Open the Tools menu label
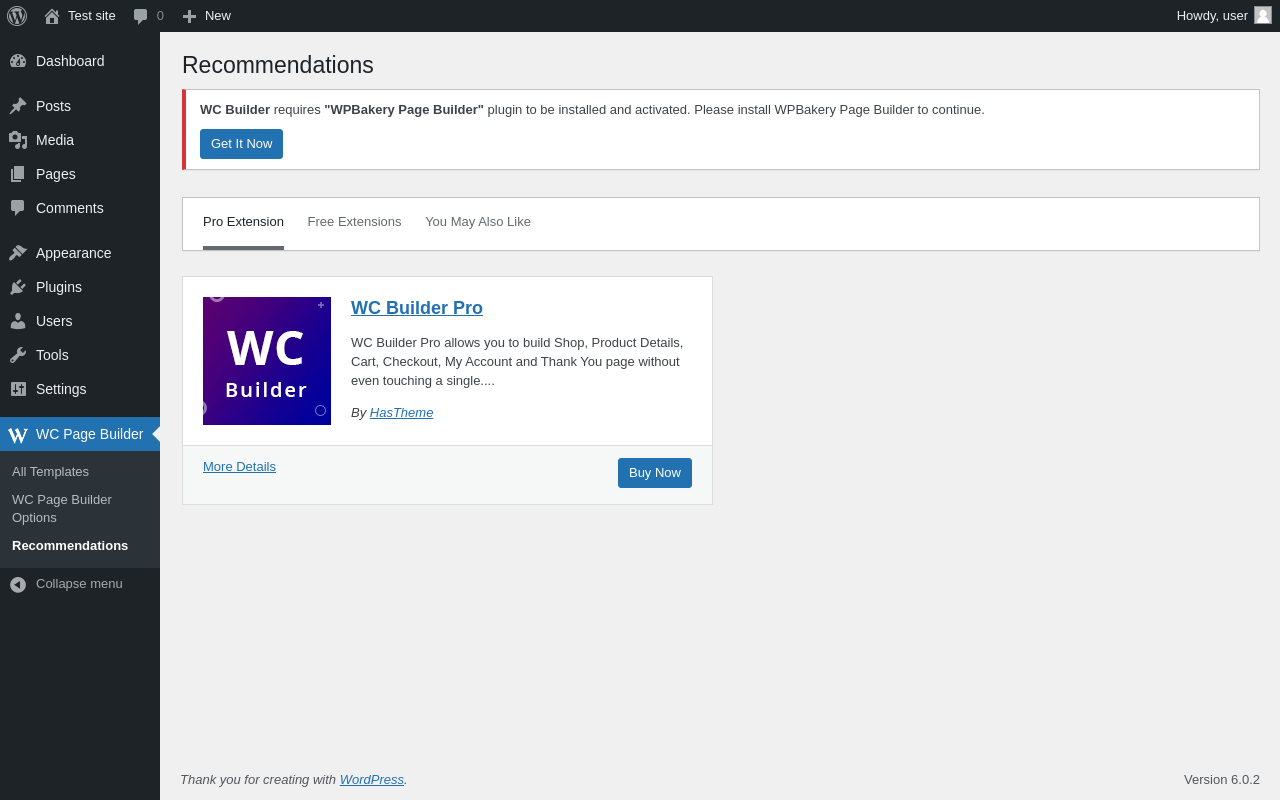The width and height of the screenshot is (1280, 800). 52,355
